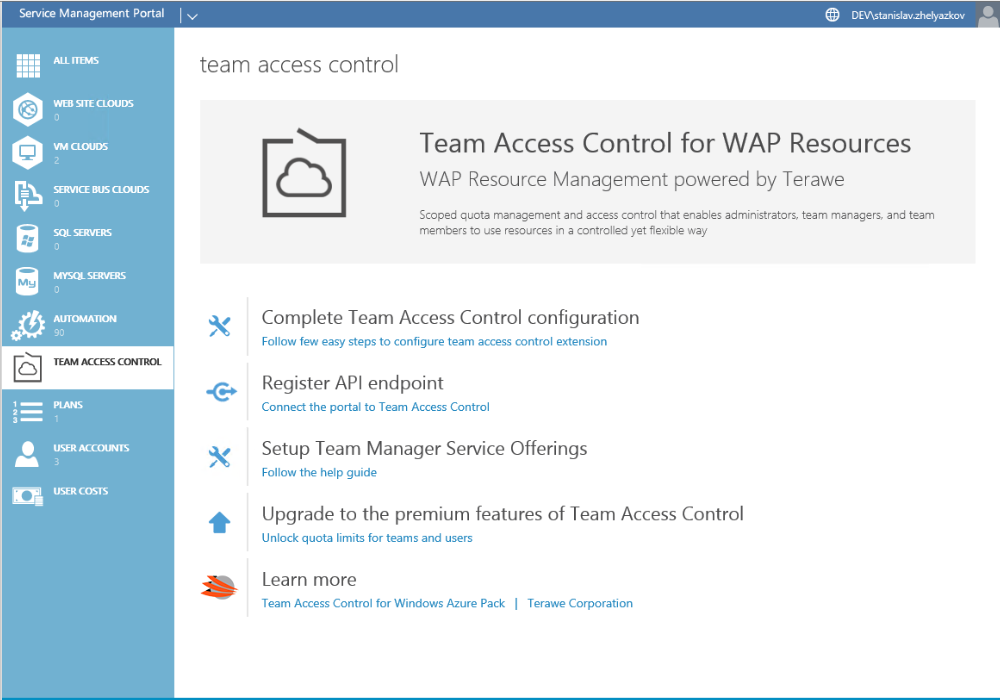Open the SQL Servers database icon
Image resolution: width=1000 pixels, height=700 pixels.
(x=28, y=238)
